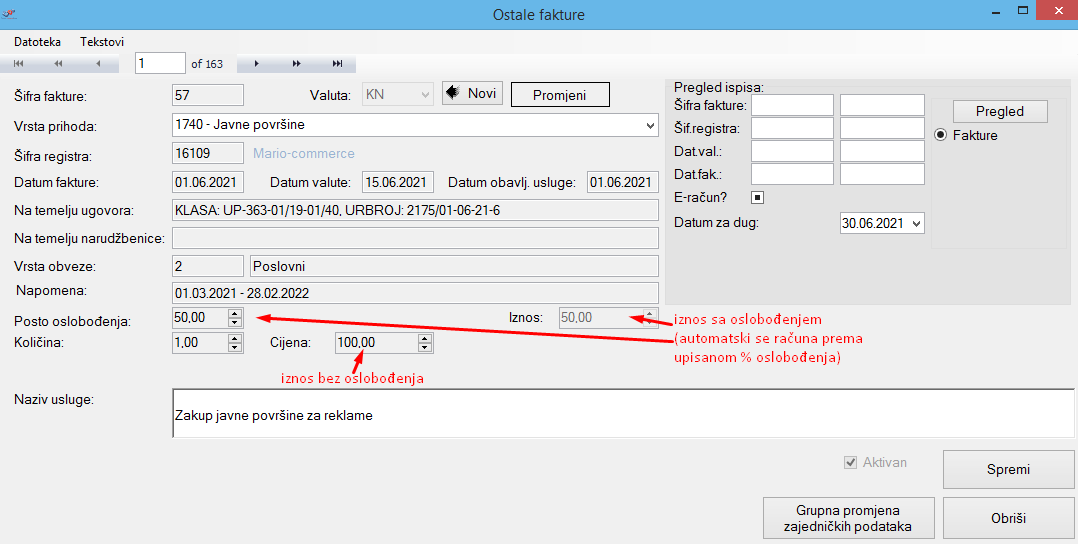Viewport: 1078px width, 544px height.
Task: Increase the Posto oslobođenja spinner value
Action: pyautogui.click(x=235, y=313)
